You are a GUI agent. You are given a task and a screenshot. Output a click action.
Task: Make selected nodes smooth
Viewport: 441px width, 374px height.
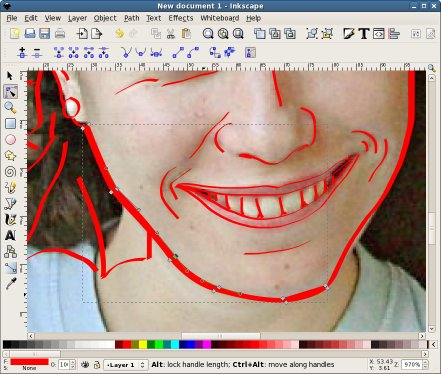pos(141,53)
